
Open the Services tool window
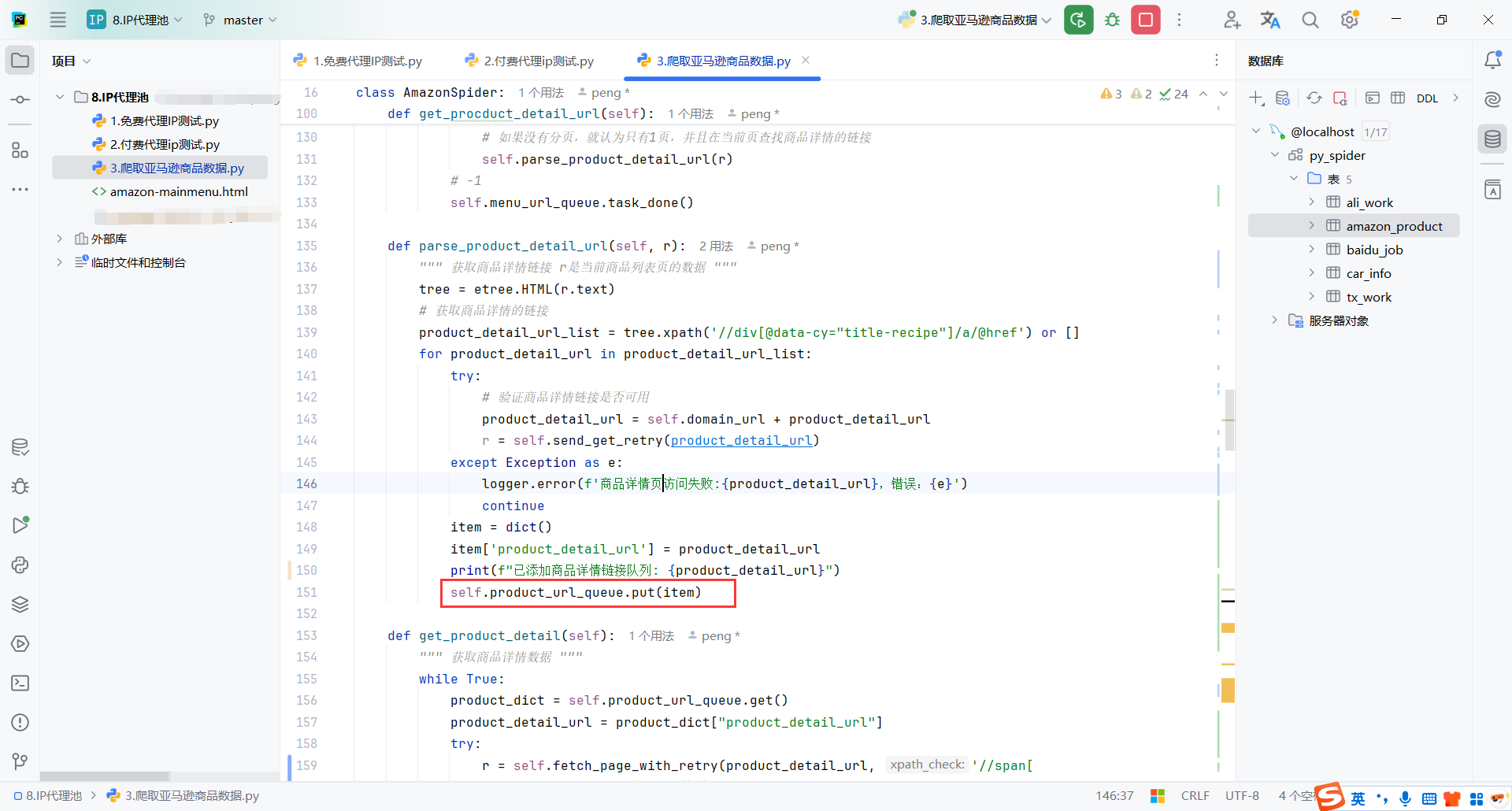pos(20,644)
